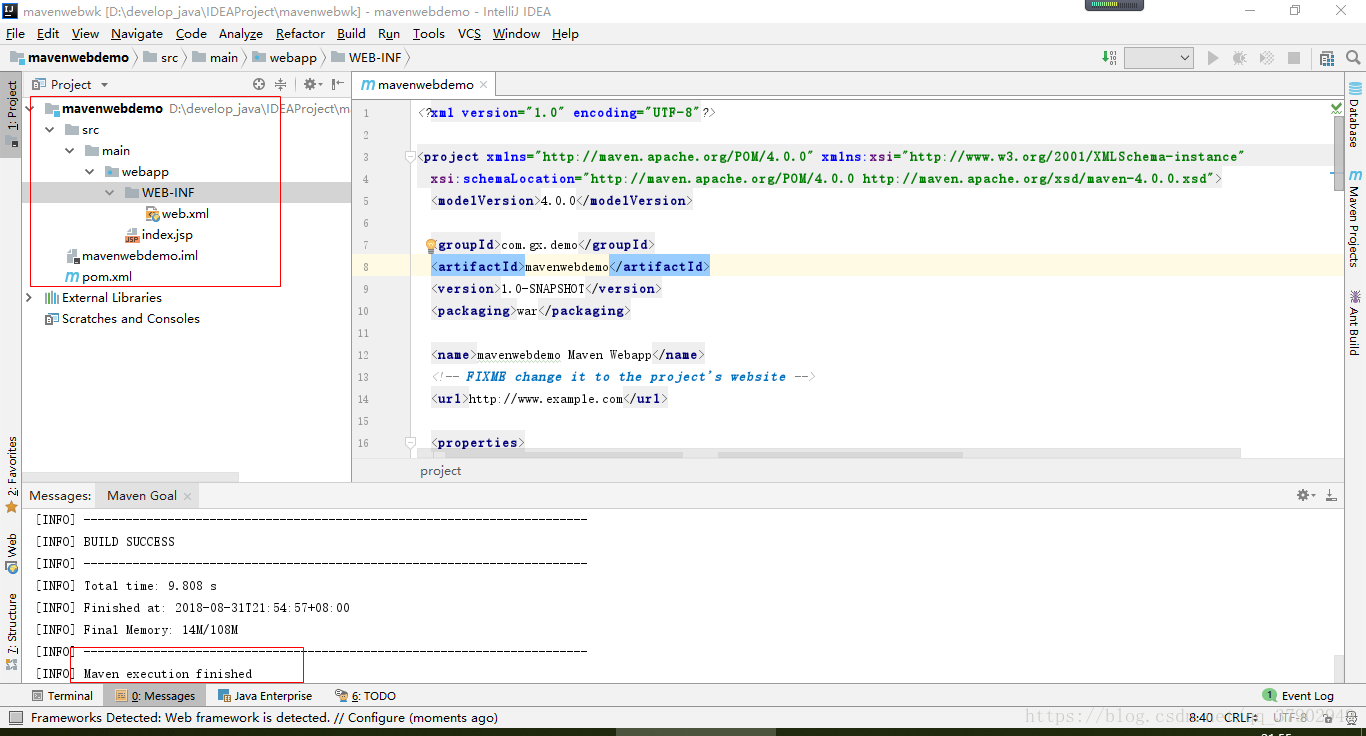Click the Run play button in toolbar

[x=1213, y=58]
